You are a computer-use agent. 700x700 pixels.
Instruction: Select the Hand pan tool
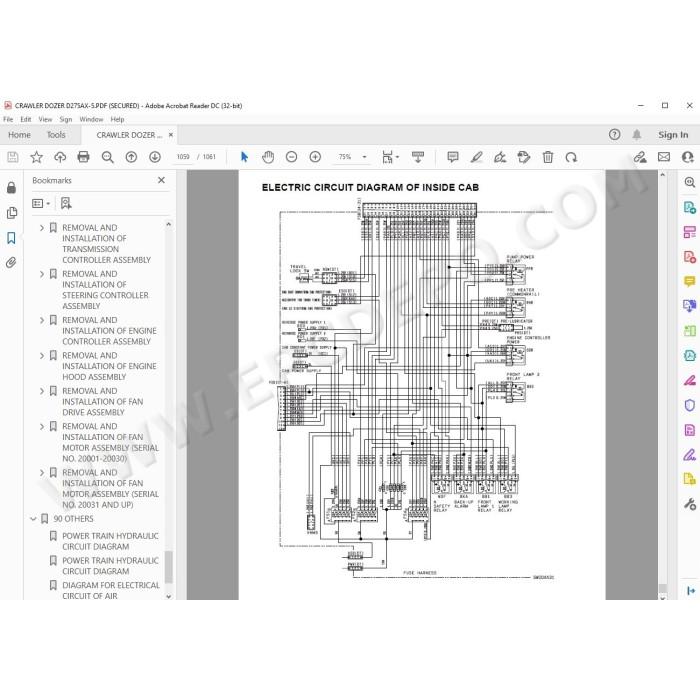click(268, 157)
